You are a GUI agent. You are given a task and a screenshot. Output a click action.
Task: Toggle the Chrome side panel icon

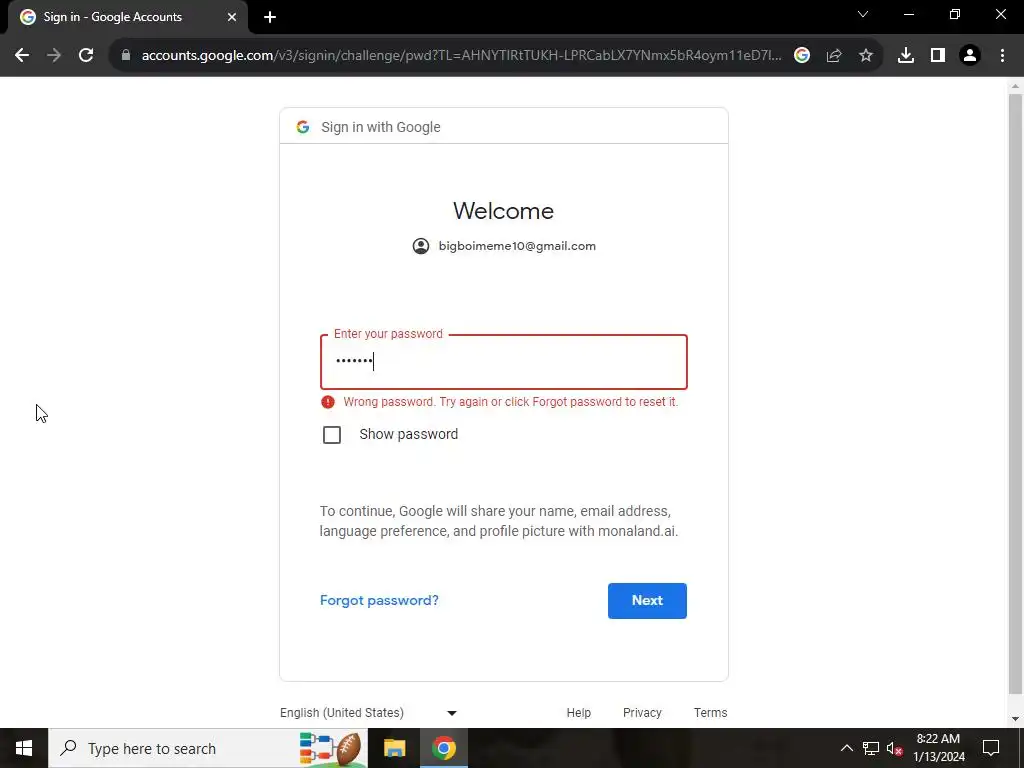938,56
